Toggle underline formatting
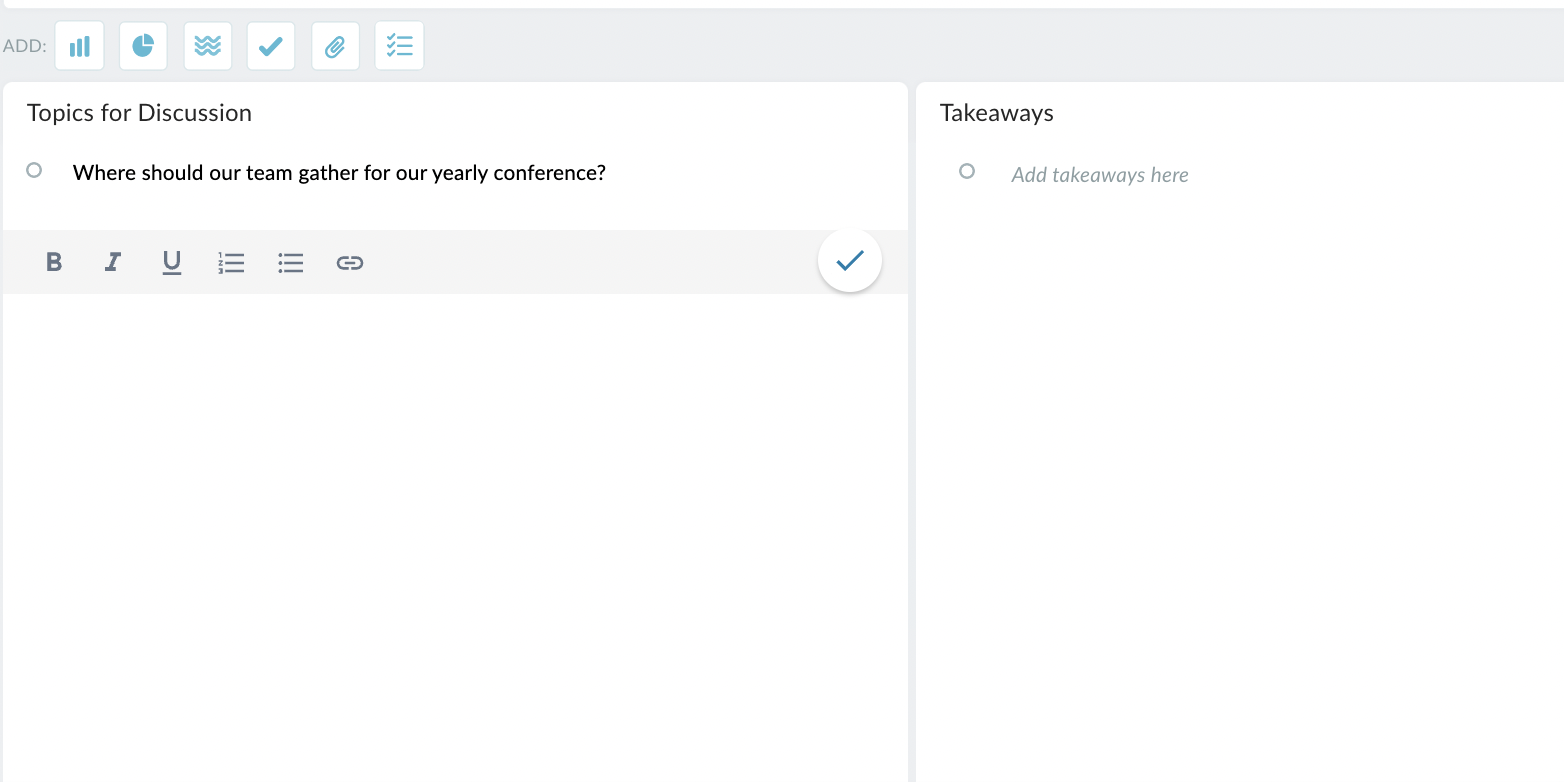 click(172, 262)
